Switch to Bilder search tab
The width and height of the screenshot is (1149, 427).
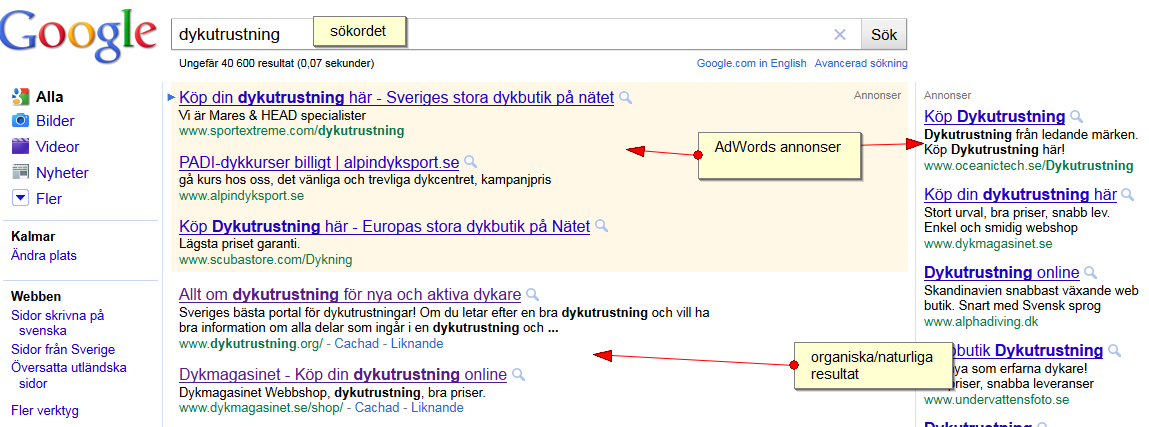click(55, 121)
